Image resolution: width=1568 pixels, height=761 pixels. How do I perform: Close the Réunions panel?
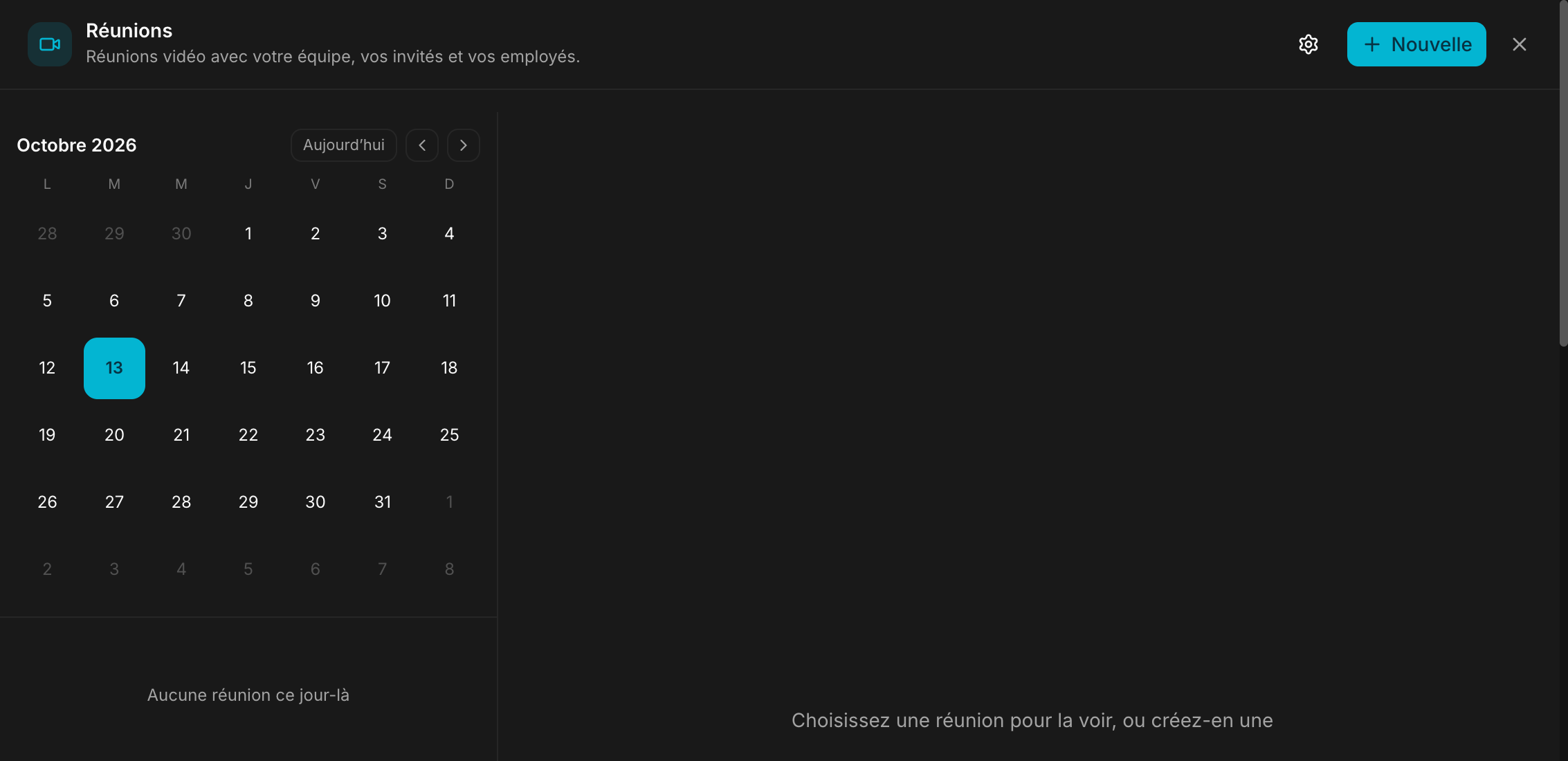[1520, 44]
